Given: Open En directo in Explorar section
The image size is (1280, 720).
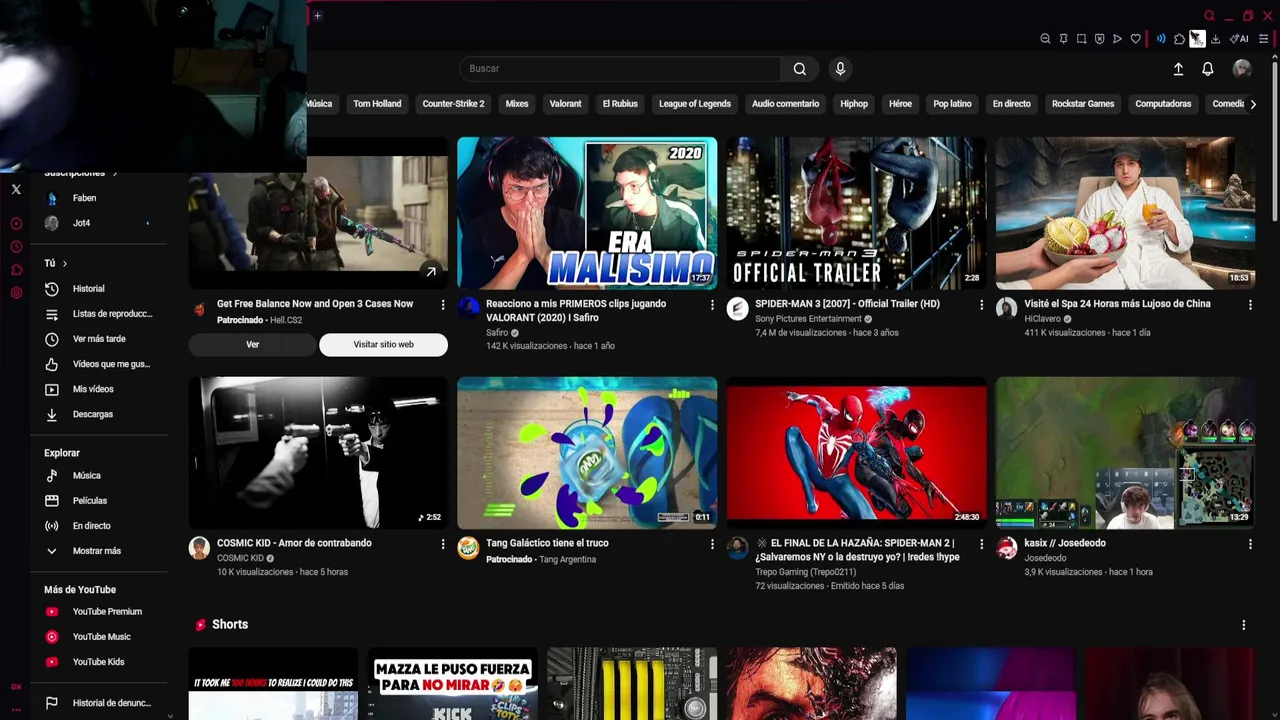Looking at the screenshot, I should click(x=91, y=526).
